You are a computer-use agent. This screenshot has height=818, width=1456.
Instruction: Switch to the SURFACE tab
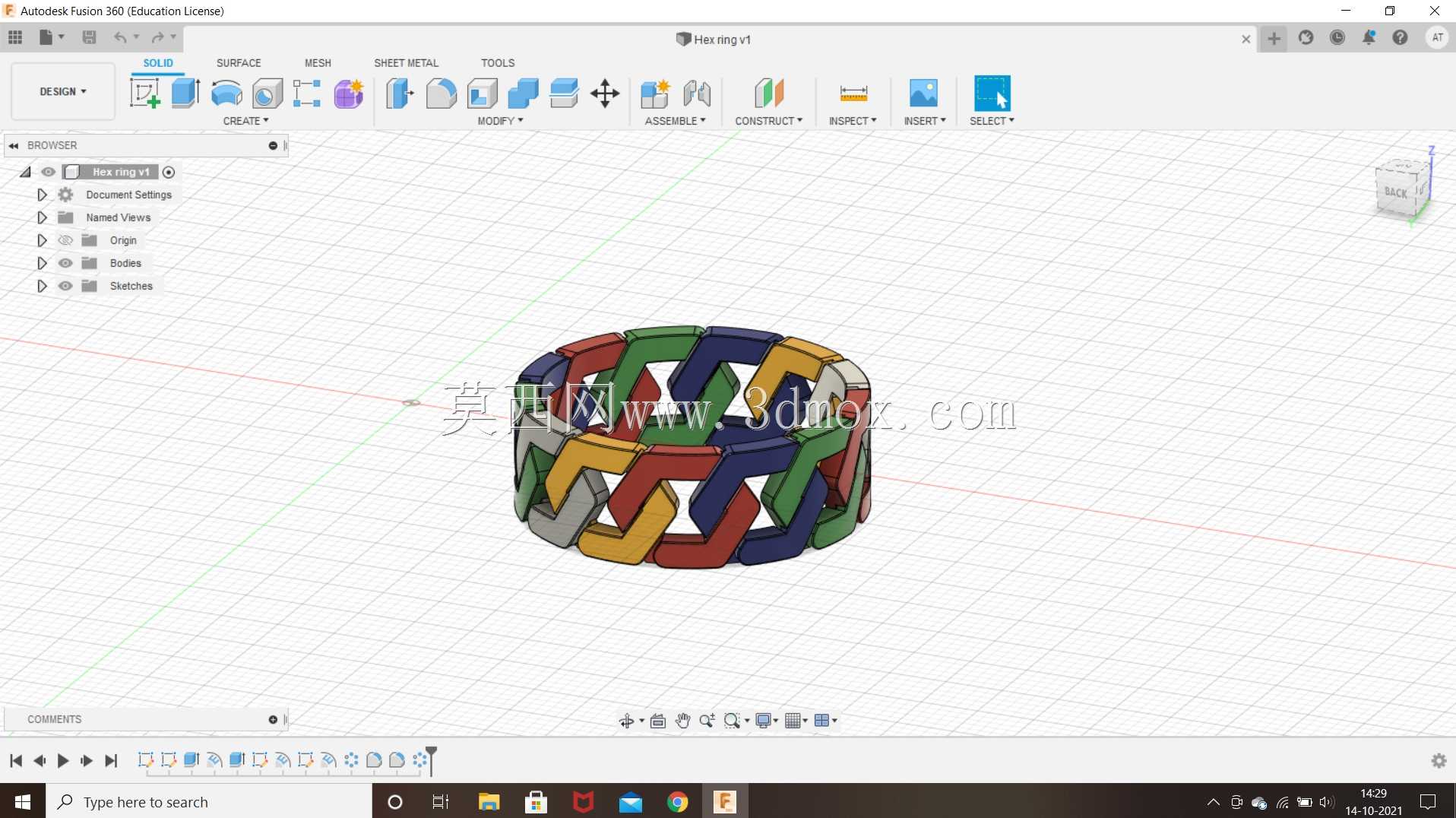click(239, 63)
